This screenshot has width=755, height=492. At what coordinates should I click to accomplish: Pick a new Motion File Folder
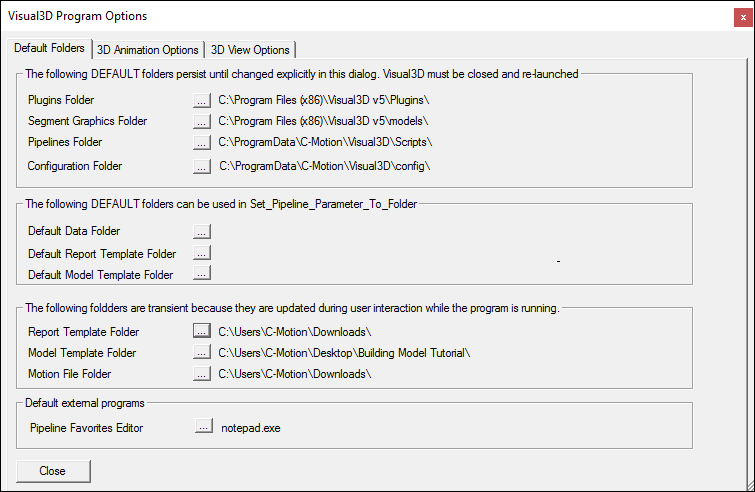[x=202, y=373]
